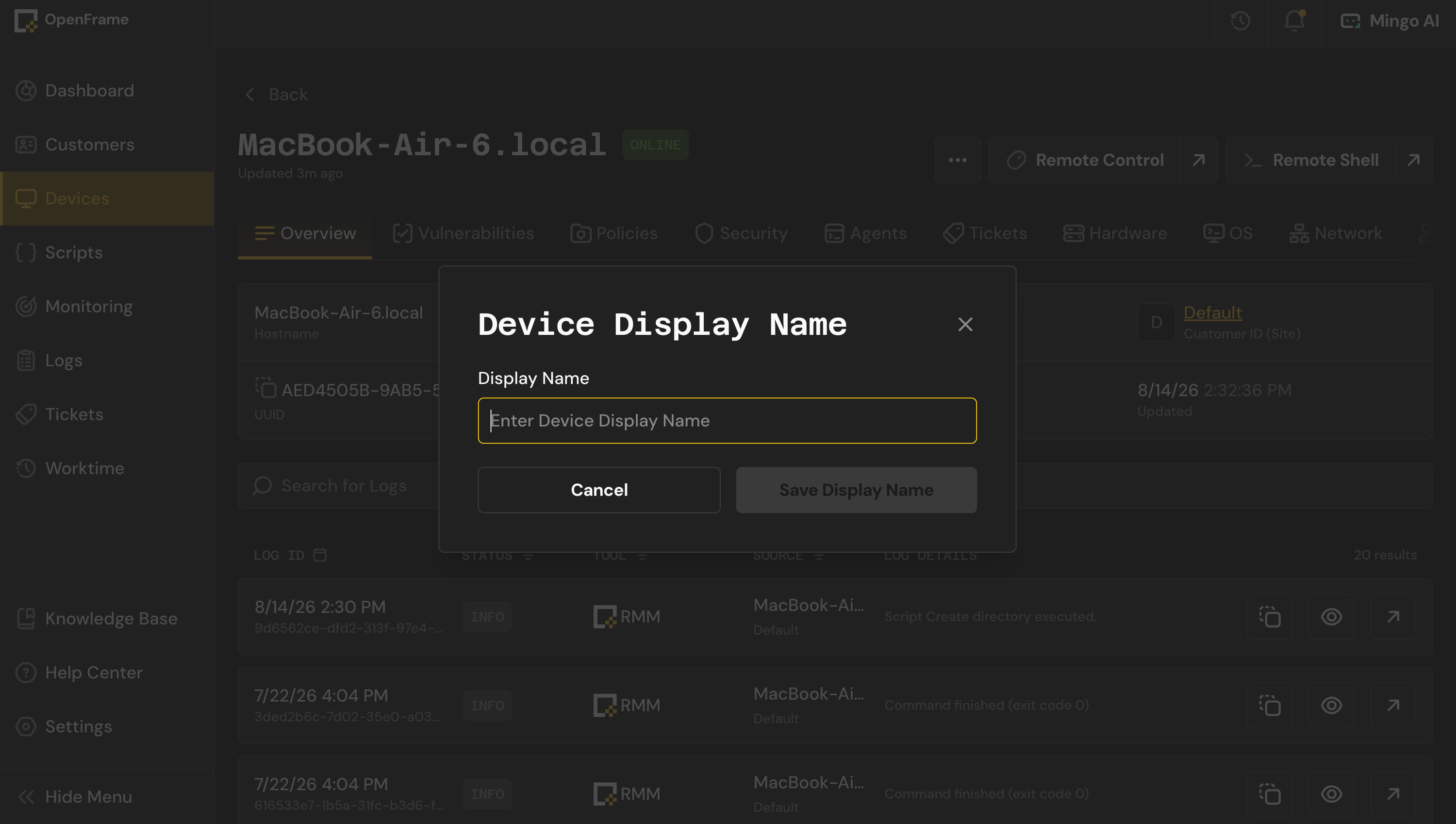
Task: Open the three-dots more actions menu
Action: (958, 160)
